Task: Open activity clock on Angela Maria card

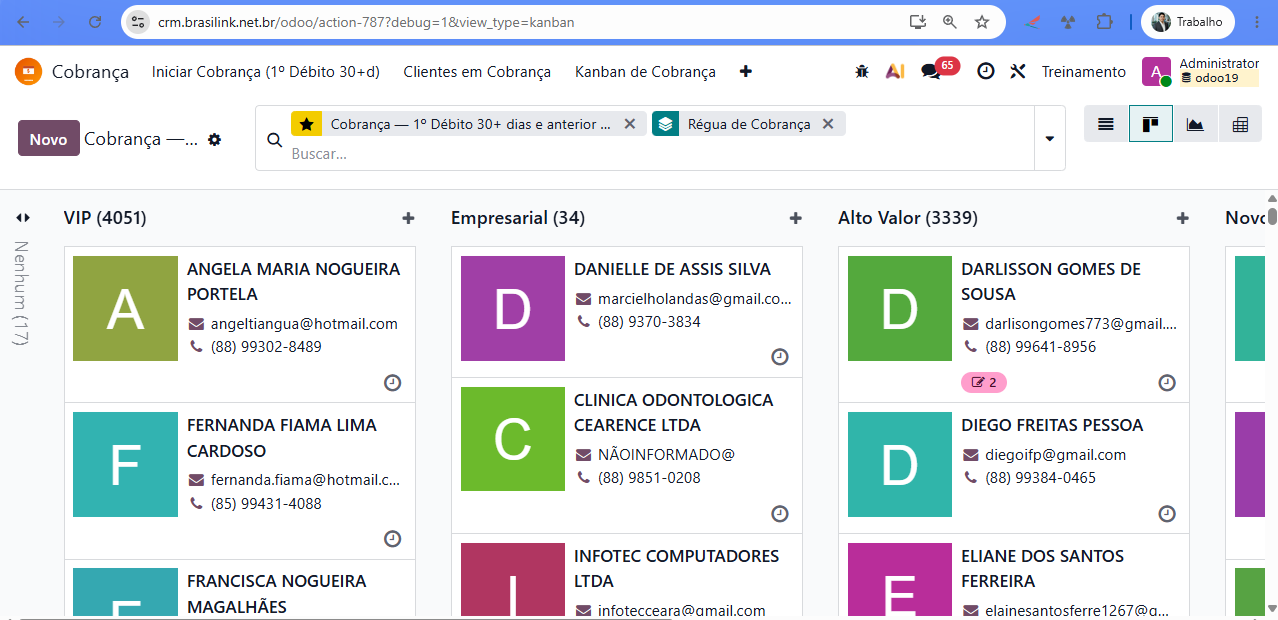Action: (x=393, y=382)
